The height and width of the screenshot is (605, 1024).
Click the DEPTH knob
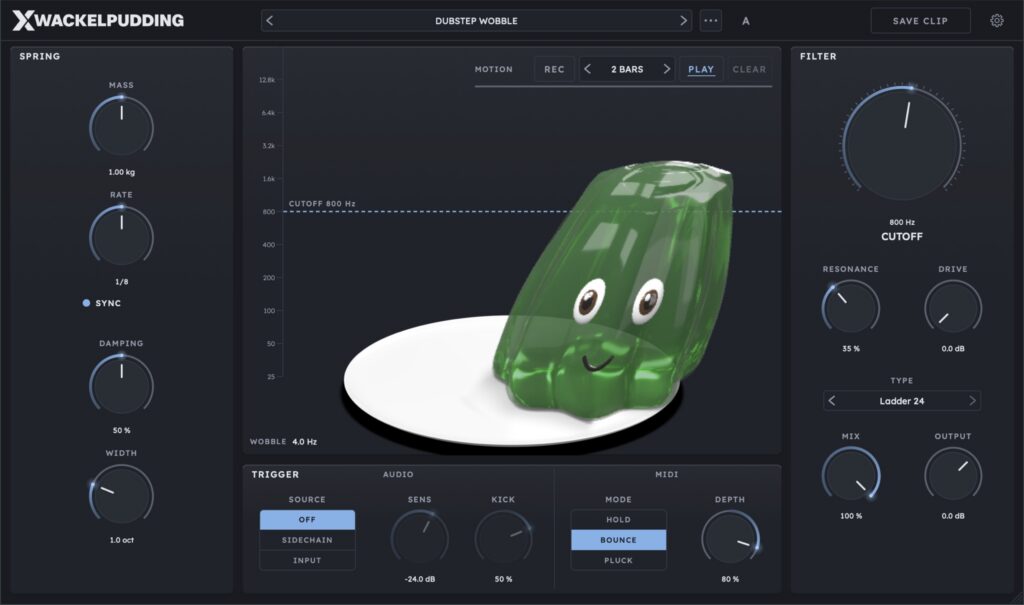(730, 538)
